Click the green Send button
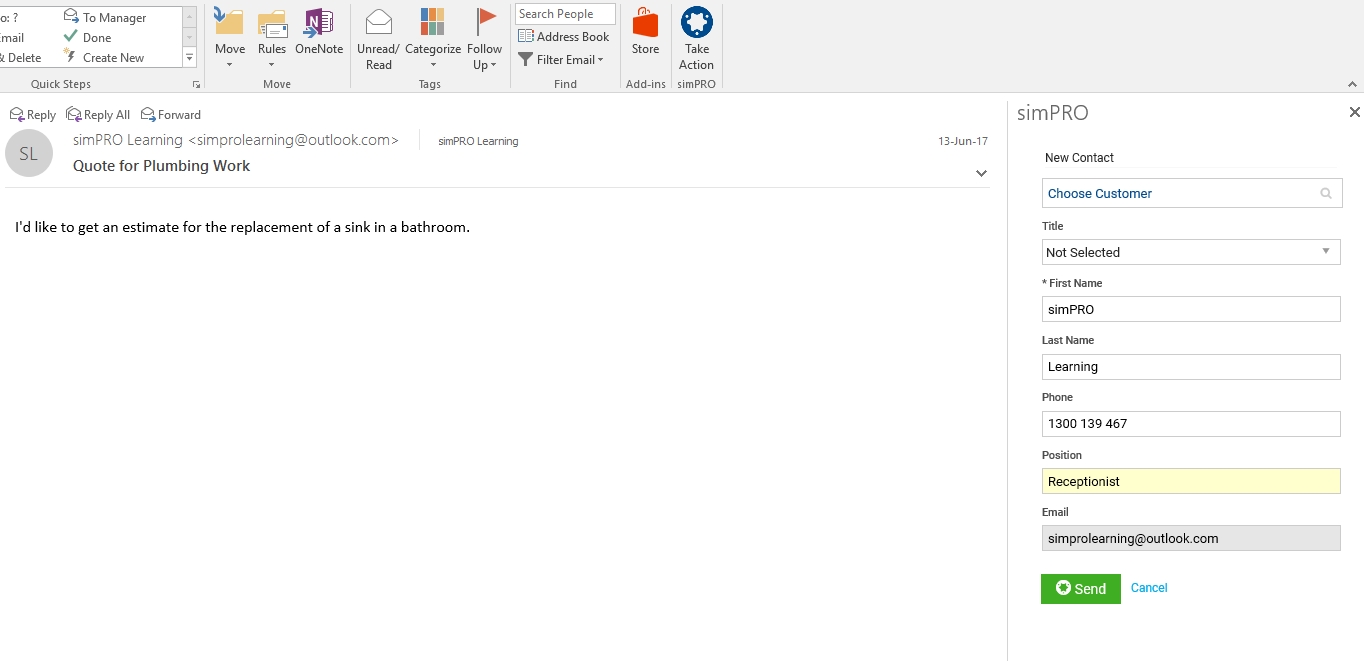Viewport: 1364px width, 661px height. point(1081,588)
